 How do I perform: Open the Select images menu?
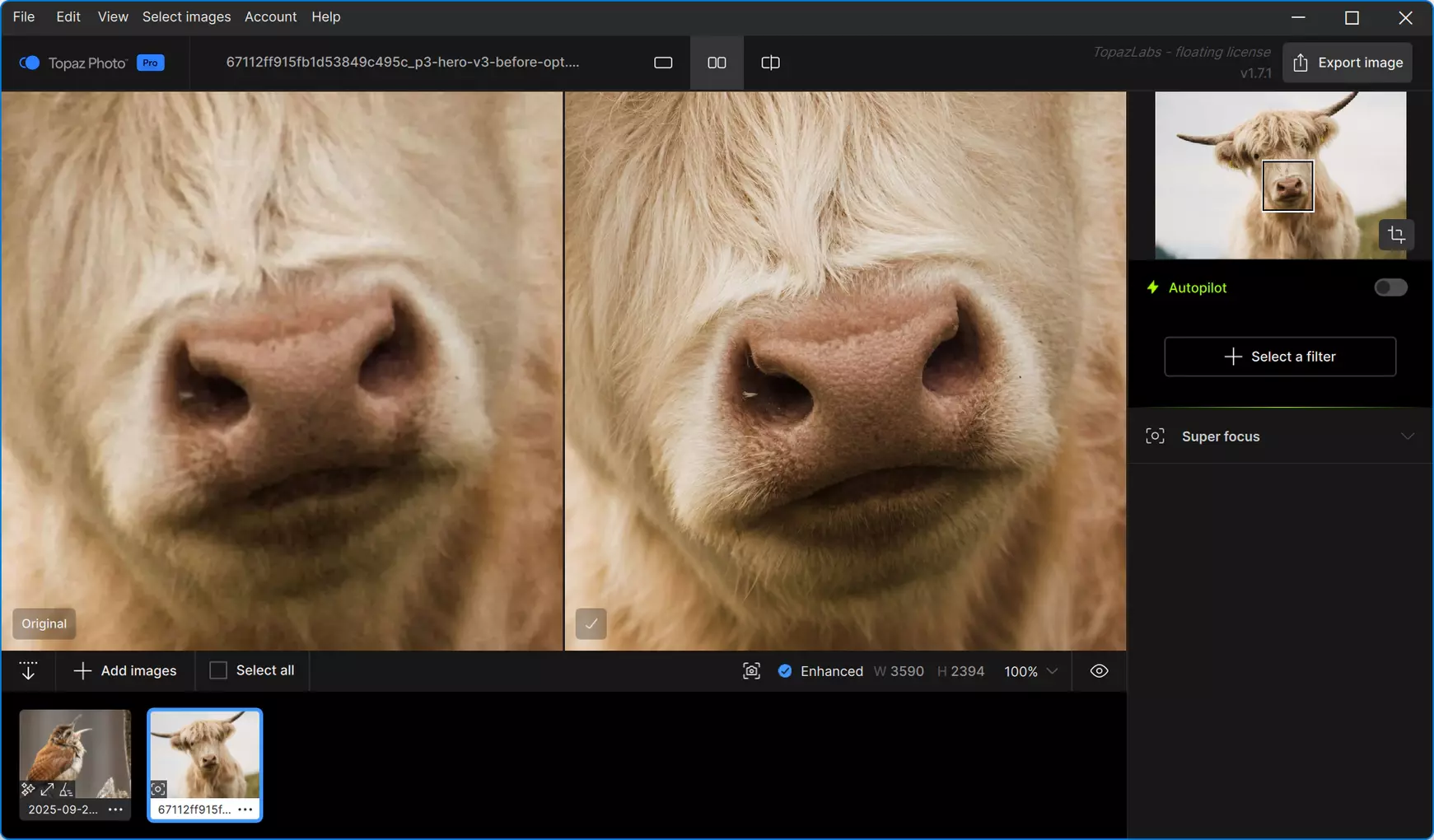(x=186, y=16)
